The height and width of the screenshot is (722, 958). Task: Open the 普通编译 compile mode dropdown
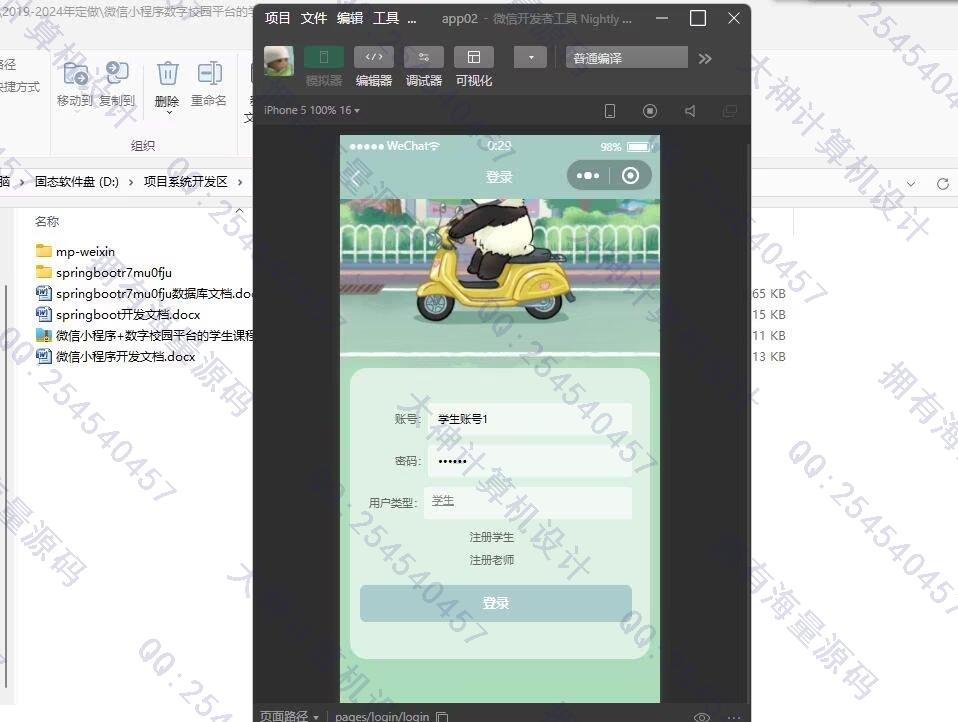tap(626, 58)
